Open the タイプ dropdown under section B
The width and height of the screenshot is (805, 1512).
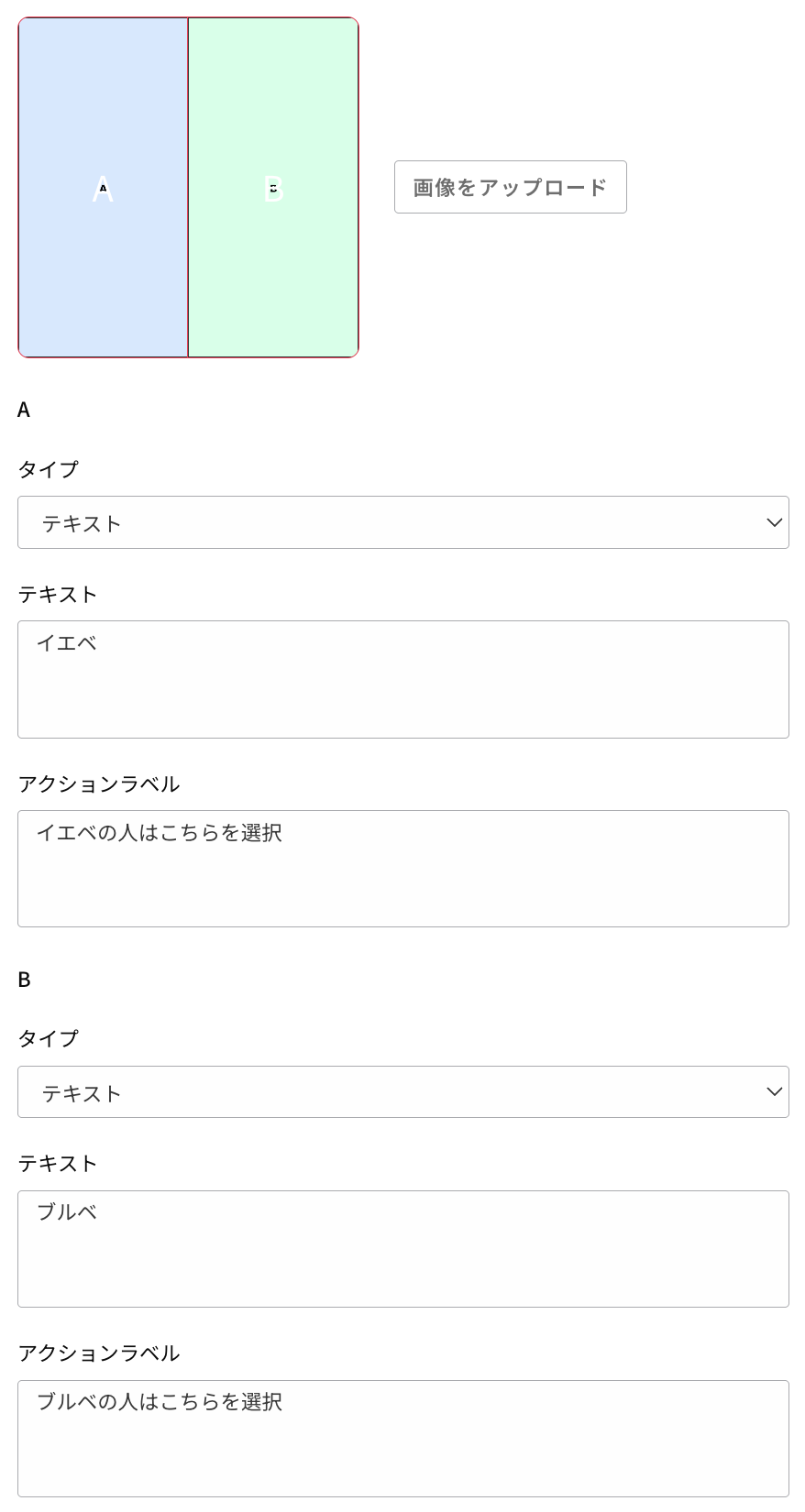(x=403, y=1091)
